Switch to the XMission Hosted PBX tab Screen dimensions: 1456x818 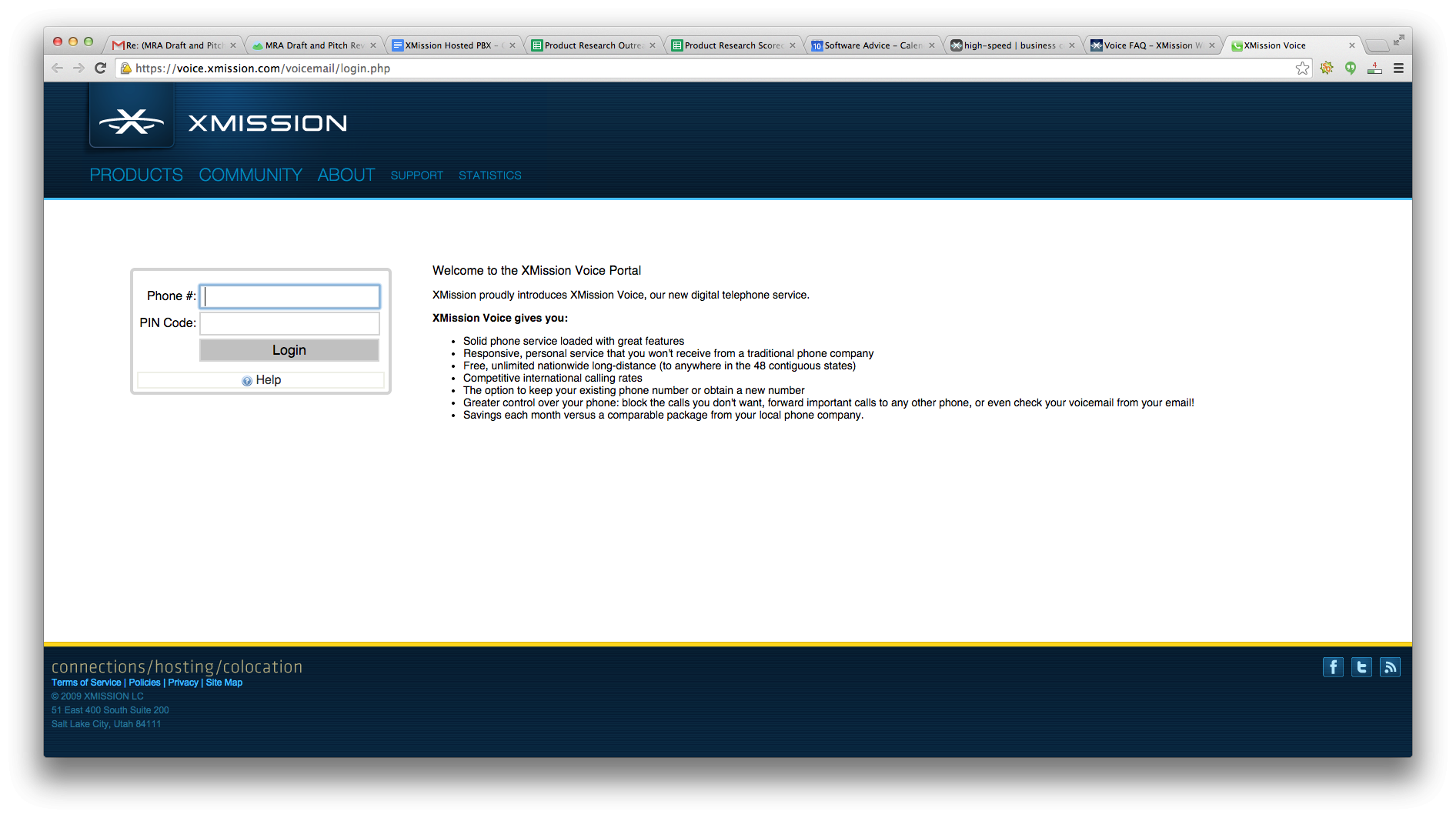pyautogui.click(x=454, y=45)
